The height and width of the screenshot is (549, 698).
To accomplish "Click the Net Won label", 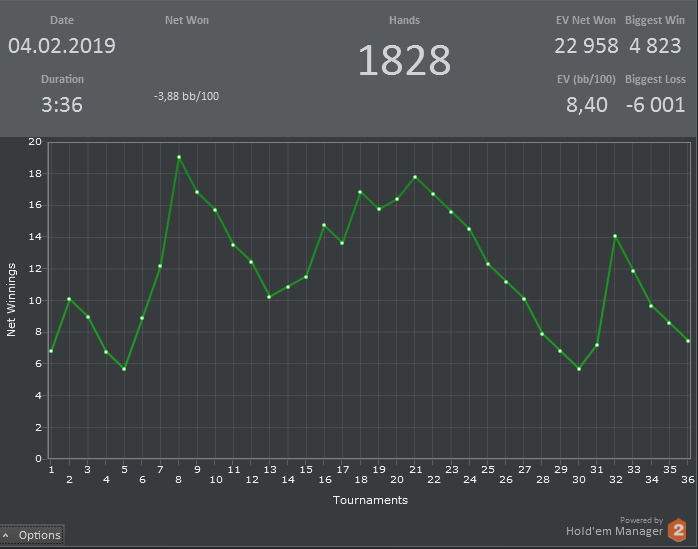I will click(x=187, y=20).
